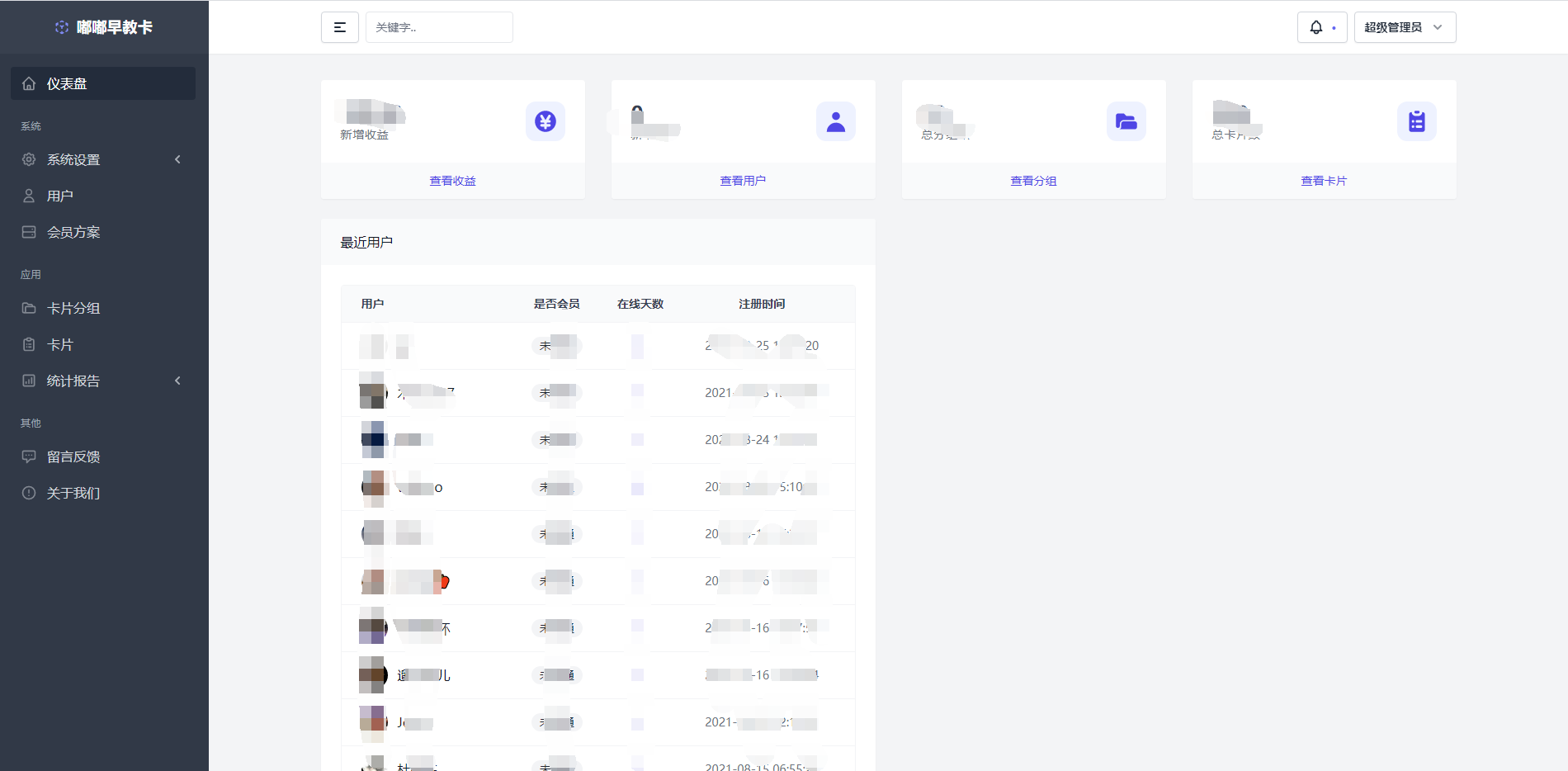This screenshot has height=771, width=1568.
Task: Click the hamburger menu toggle button
Action: [x=339, y=26]
